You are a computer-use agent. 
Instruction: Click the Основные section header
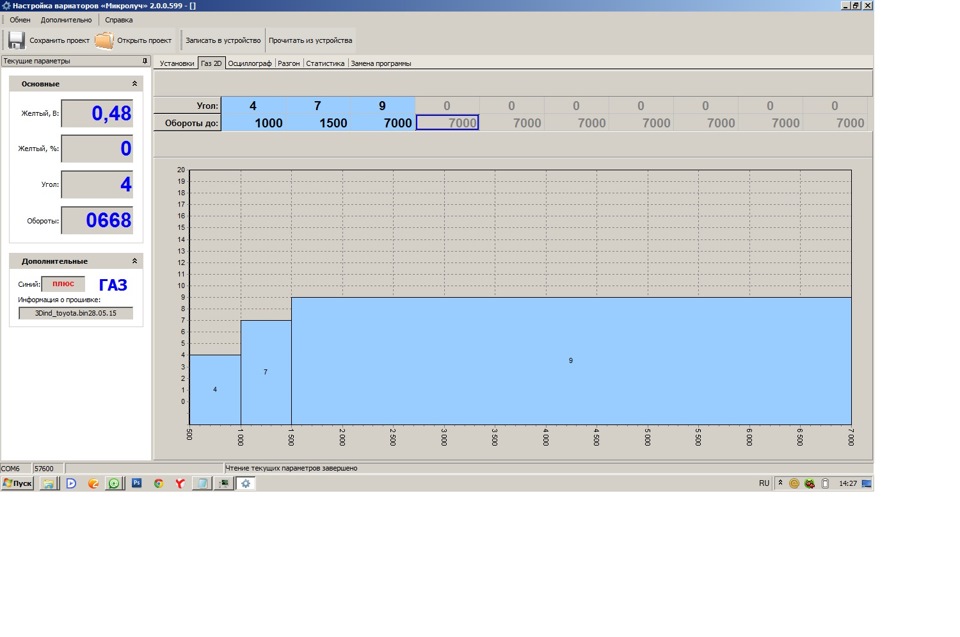tap(76, 83)
